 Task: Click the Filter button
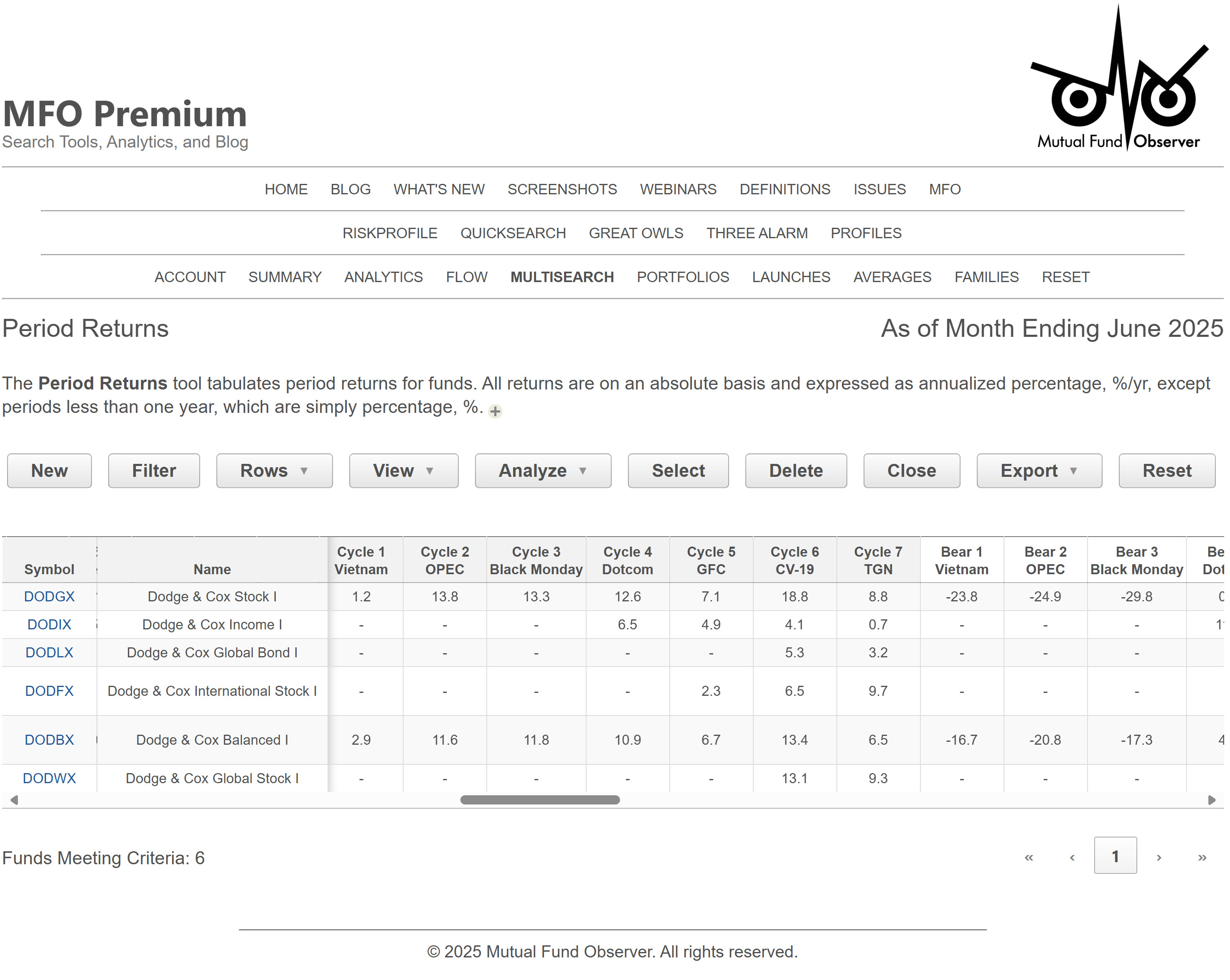tap(153, 470)
